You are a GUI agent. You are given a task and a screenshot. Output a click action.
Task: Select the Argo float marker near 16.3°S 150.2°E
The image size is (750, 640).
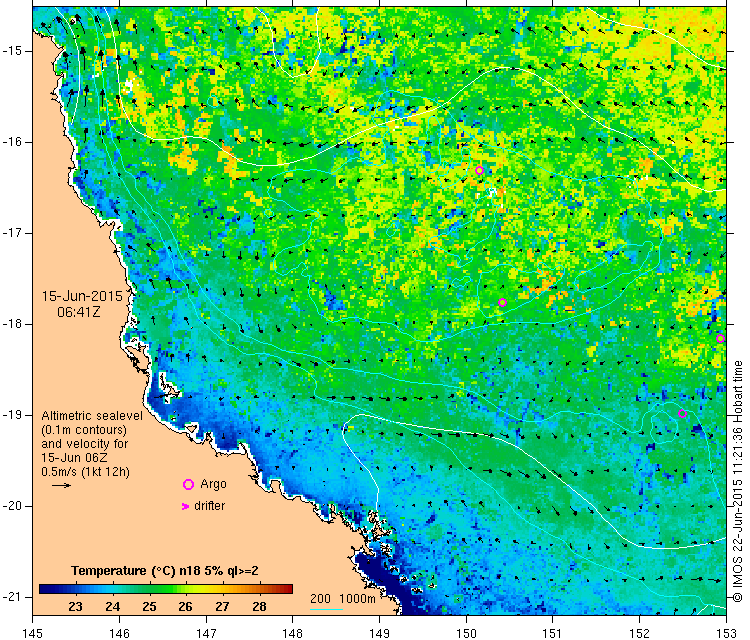[x=479, y=170]
